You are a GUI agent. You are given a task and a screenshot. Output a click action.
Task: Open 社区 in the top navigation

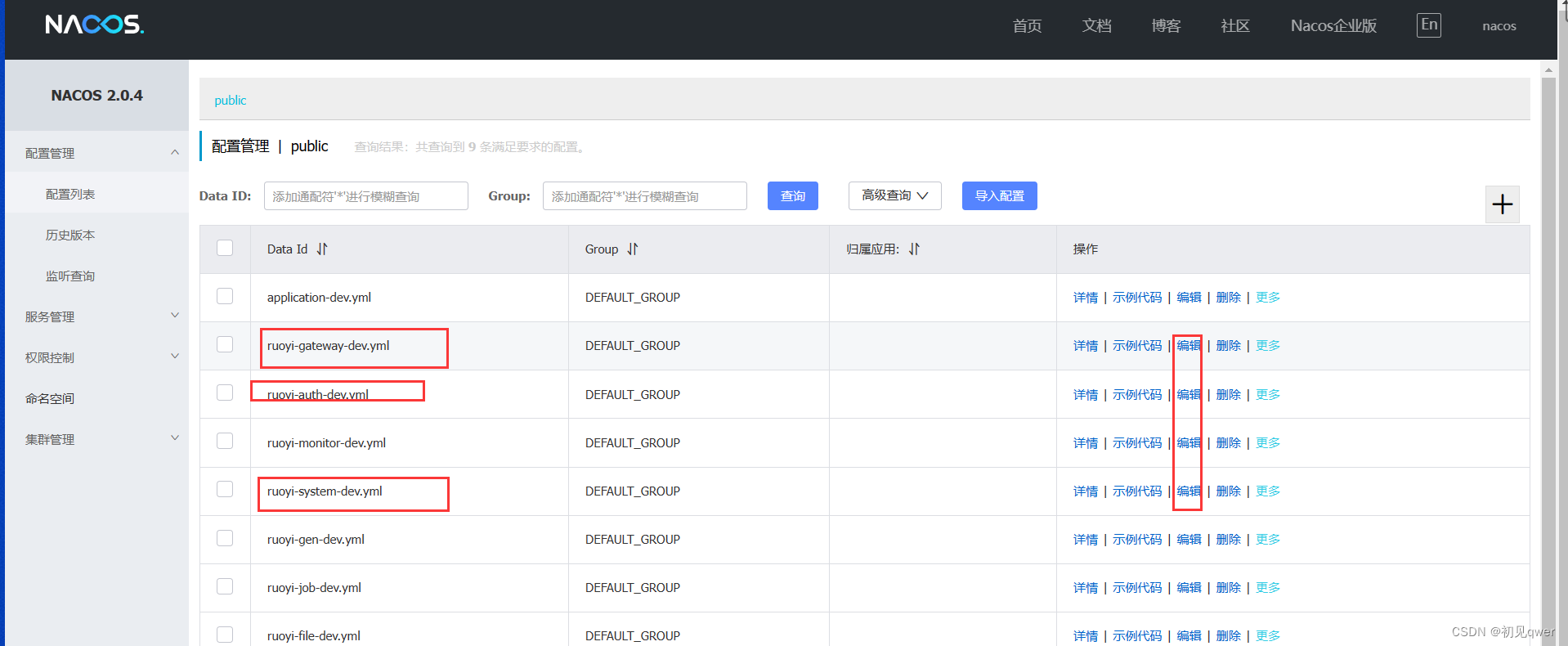[1235, 26]
